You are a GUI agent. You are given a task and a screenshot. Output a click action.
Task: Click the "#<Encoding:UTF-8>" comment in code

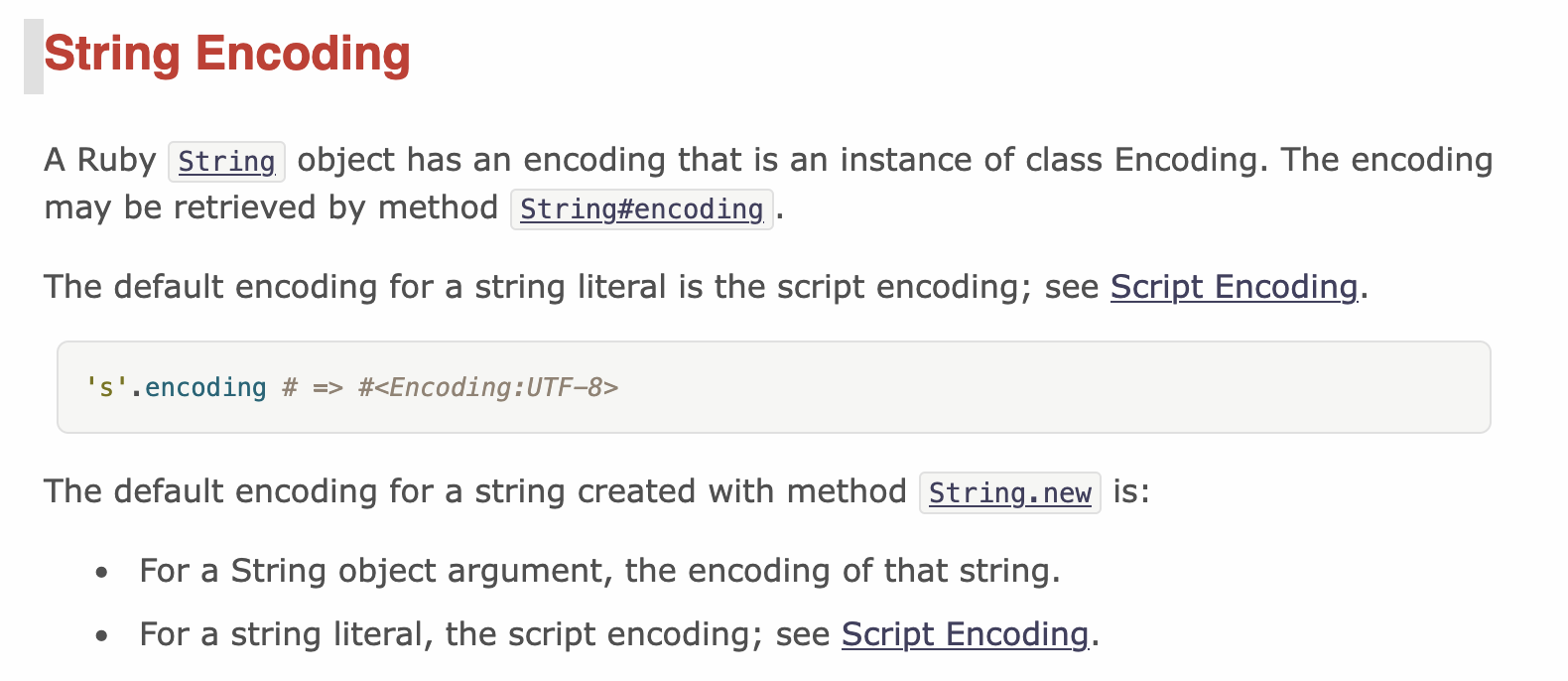pos(487,387)
